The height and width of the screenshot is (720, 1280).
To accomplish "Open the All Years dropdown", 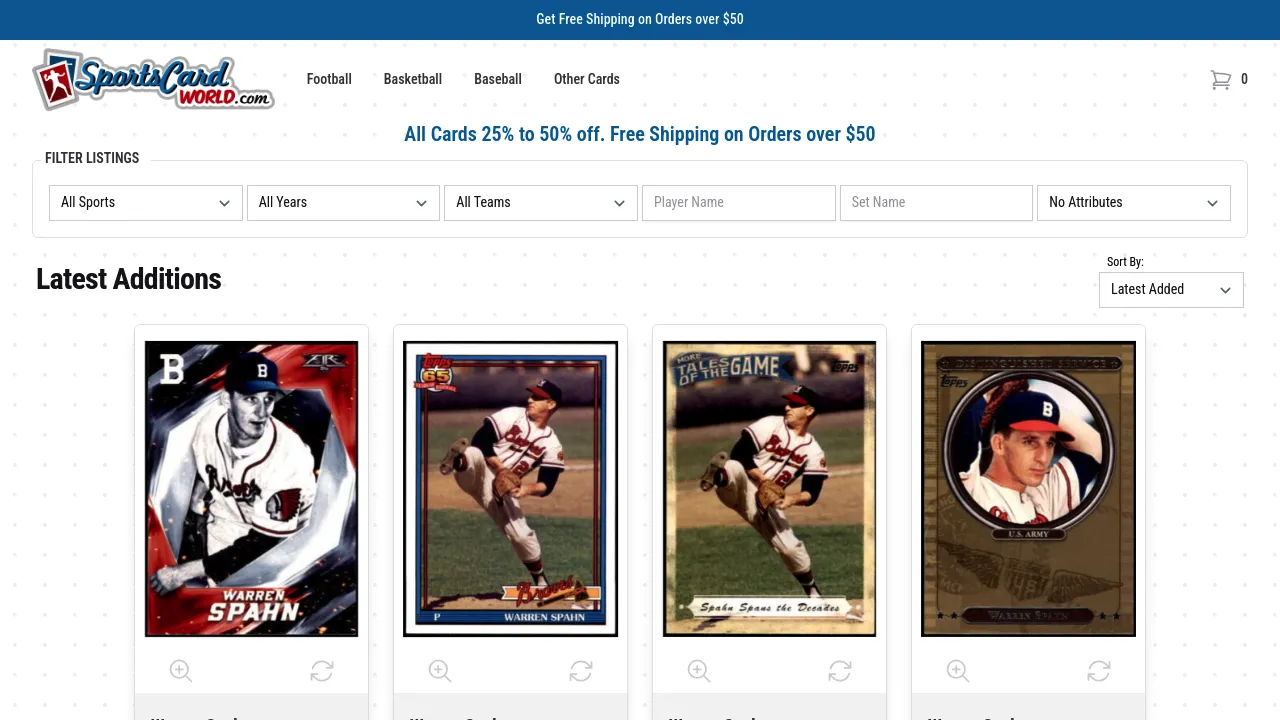I will coord(343,202).
